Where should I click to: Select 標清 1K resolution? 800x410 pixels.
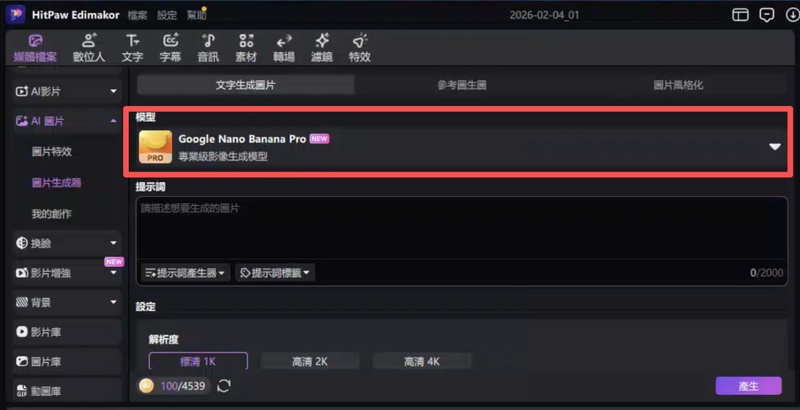pyautogui.click(x=198, y=362)
